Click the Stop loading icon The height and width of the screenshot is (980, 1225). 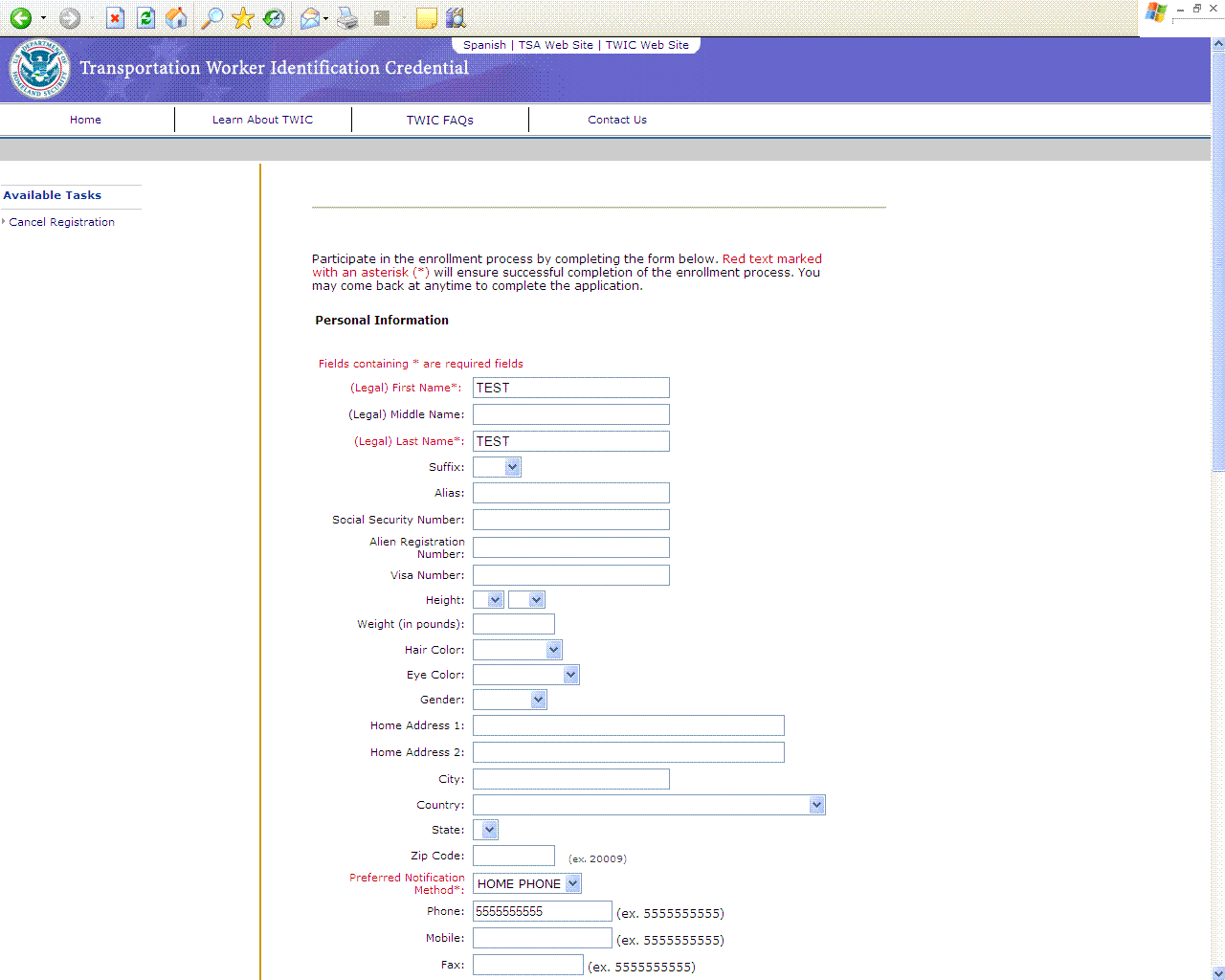(x=115, y=18)
